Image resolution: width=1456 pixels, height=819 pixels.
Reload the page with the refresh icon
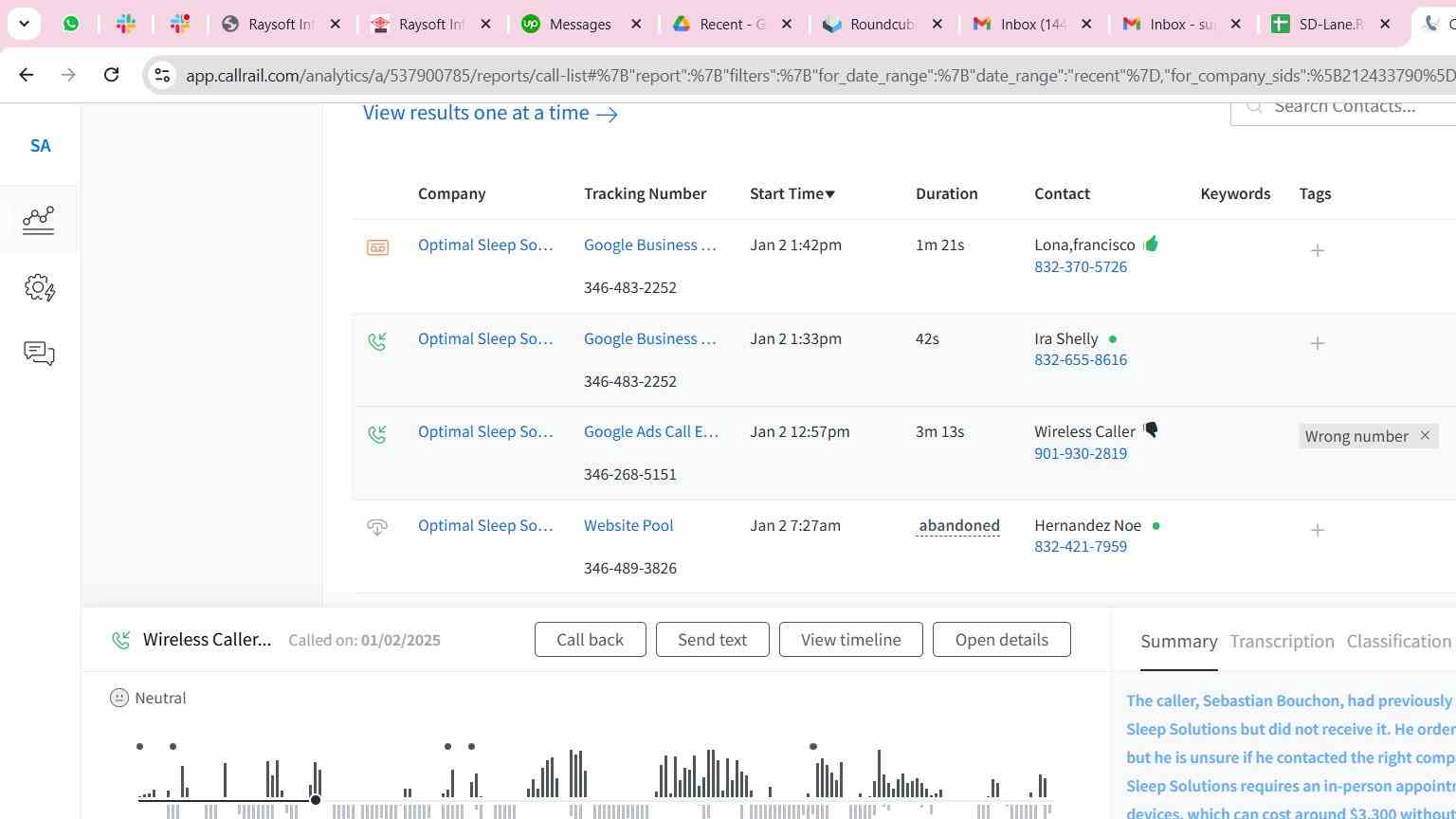pyautogui.click(x=111, y=74)
